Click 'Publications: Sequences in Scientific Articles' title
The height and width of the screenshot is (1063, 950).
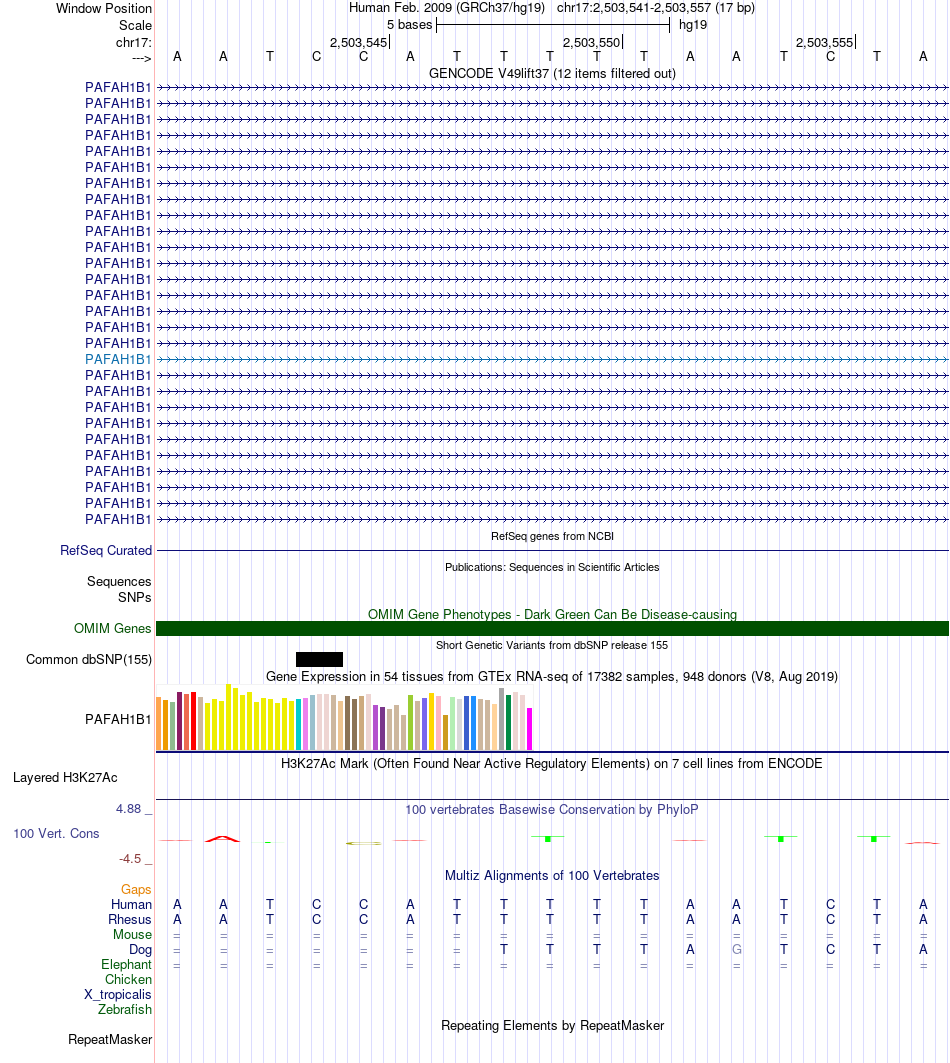552,567
